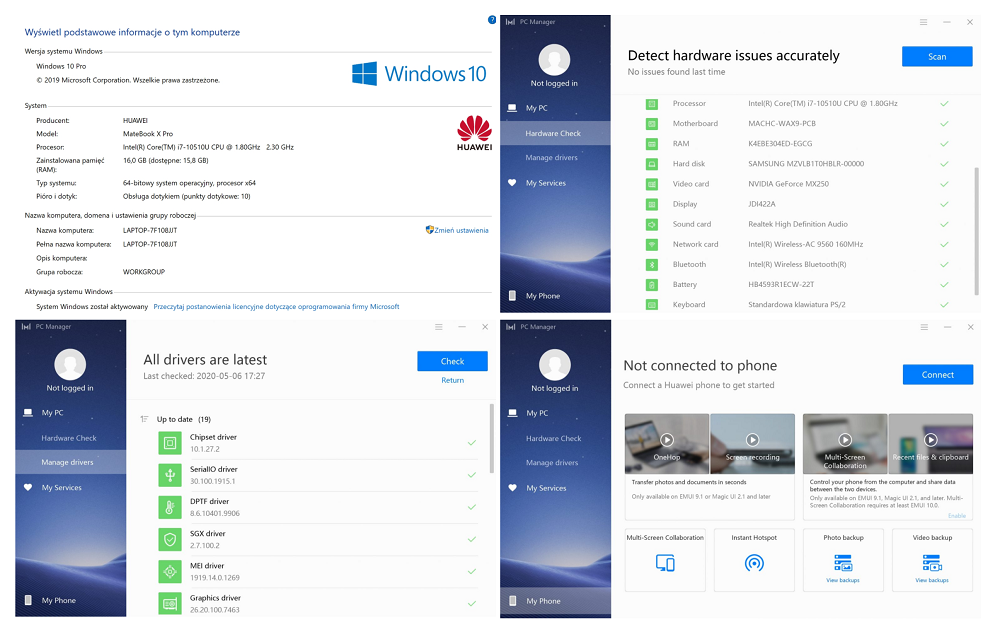Screen dimensions: 1000x627
Task: Click the Connect button to pair a phone
Action: point(938,374)
